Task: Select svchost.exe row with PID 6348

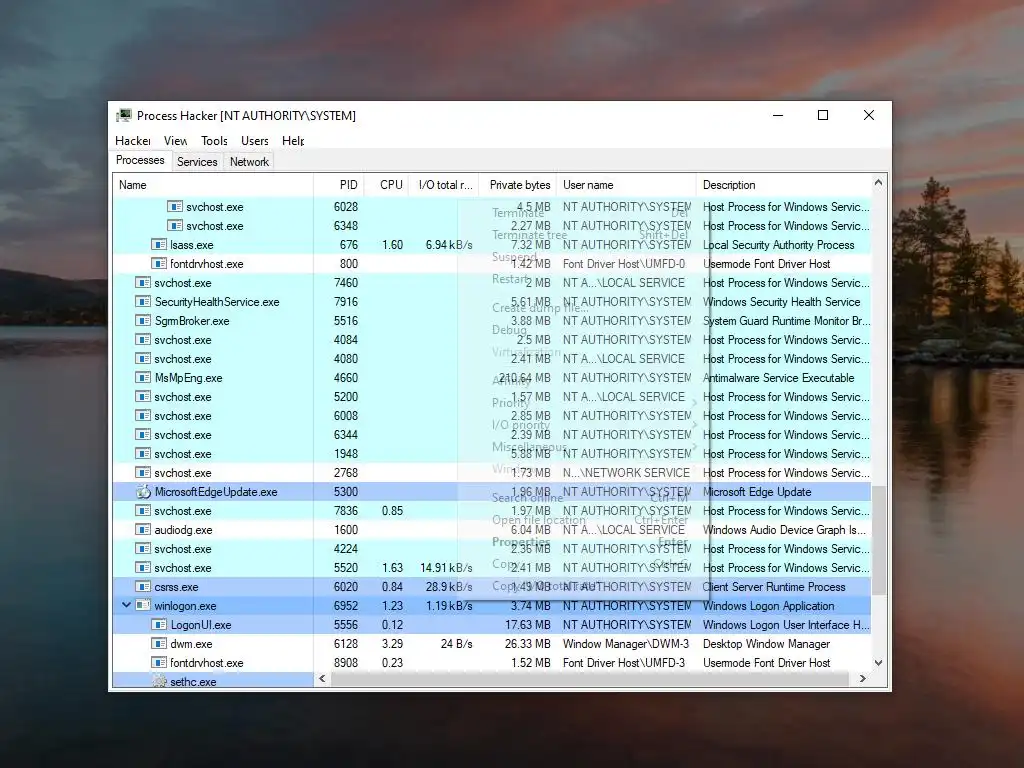Action: pos(492,226)
